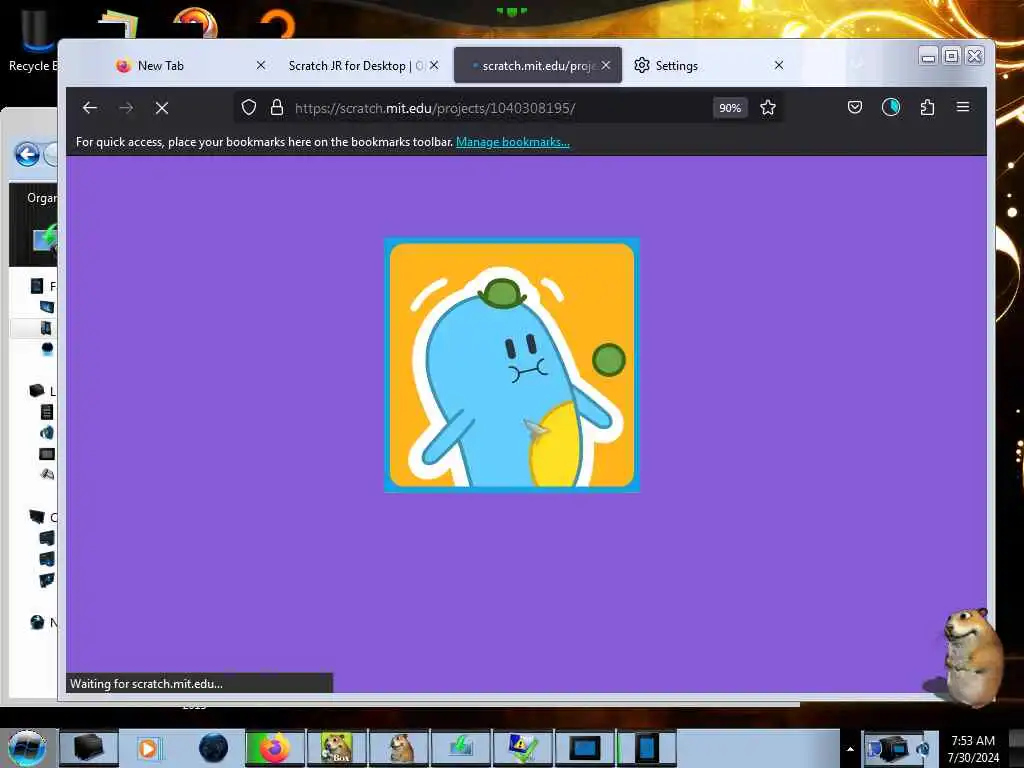1024x768 pixels.
Task: Close the scratch.mit.edu project tab
Action: tap(606, 65)
